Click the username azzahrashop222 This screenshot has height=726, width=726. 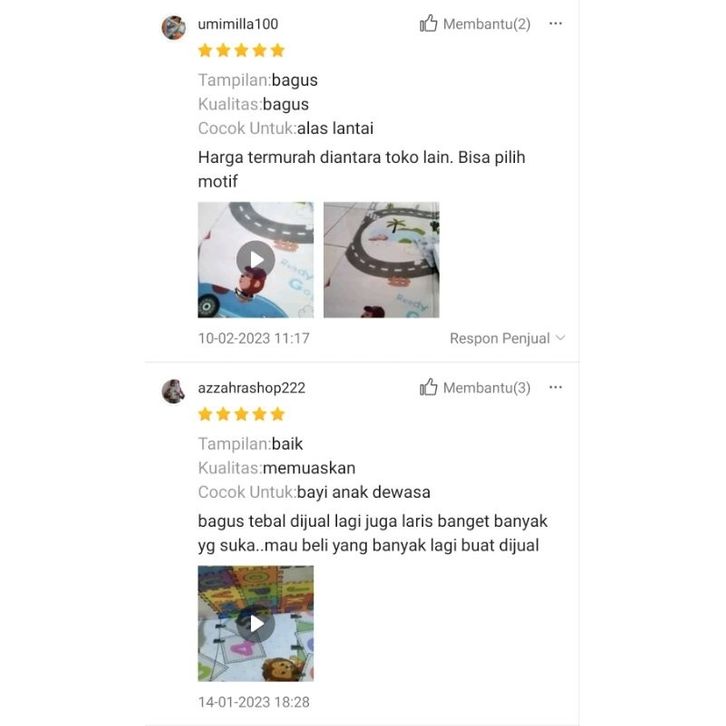point(251,388)
